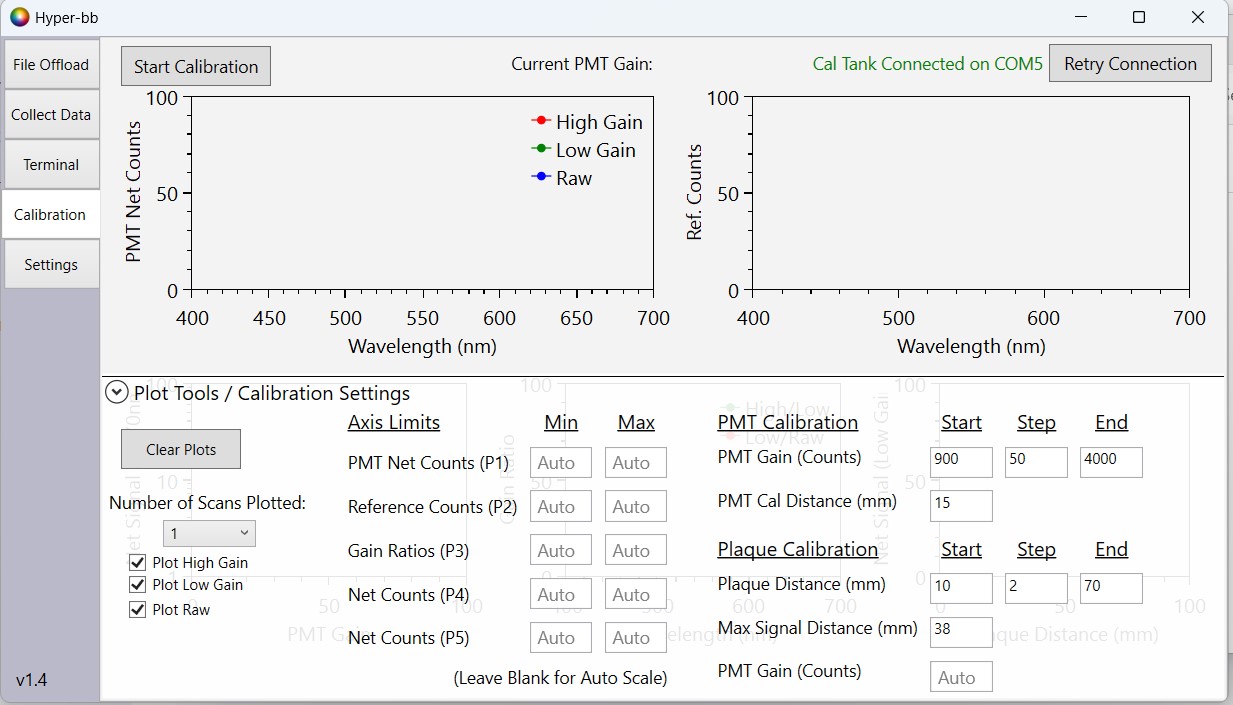Switch to the File Offload tab
This screenshot has height=705, width=1233.
pyautogui.click(x=51, y=65)
